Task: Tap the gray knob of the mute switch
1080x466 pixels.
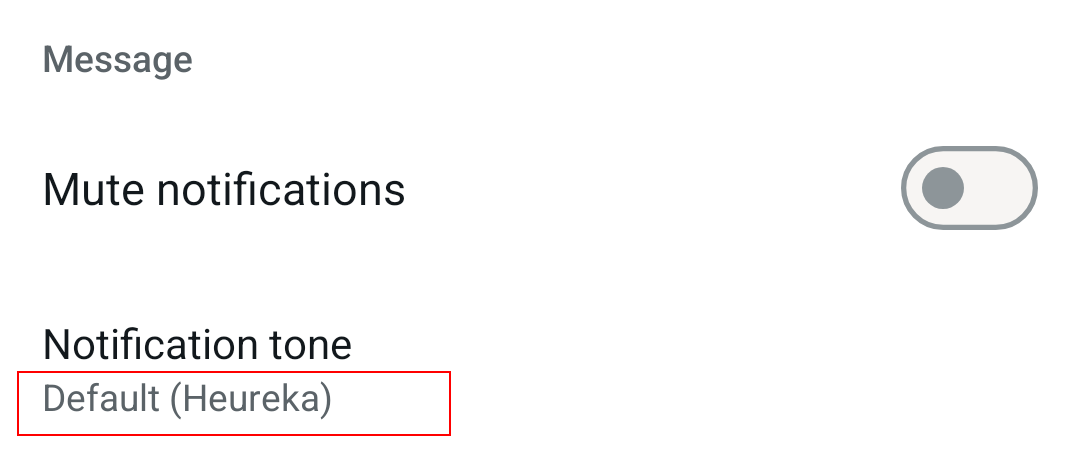Action: (943, 188)
